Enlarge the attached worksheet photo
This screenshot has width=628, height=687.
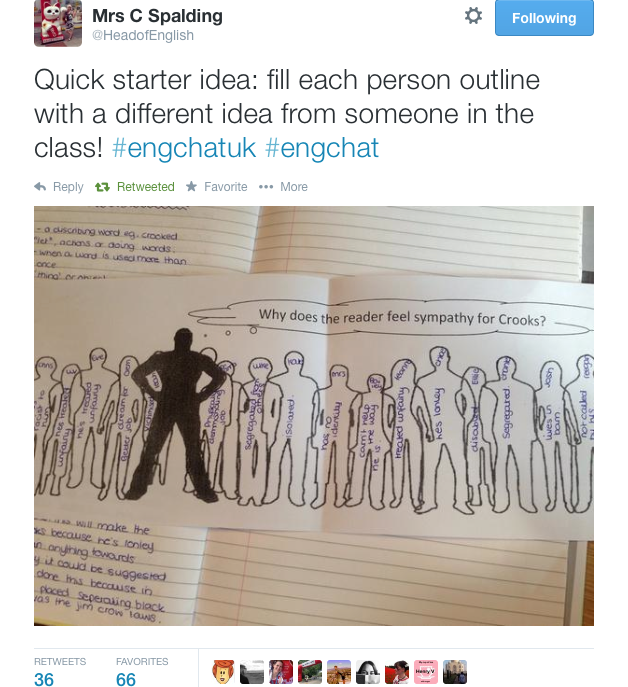(314, 416)
